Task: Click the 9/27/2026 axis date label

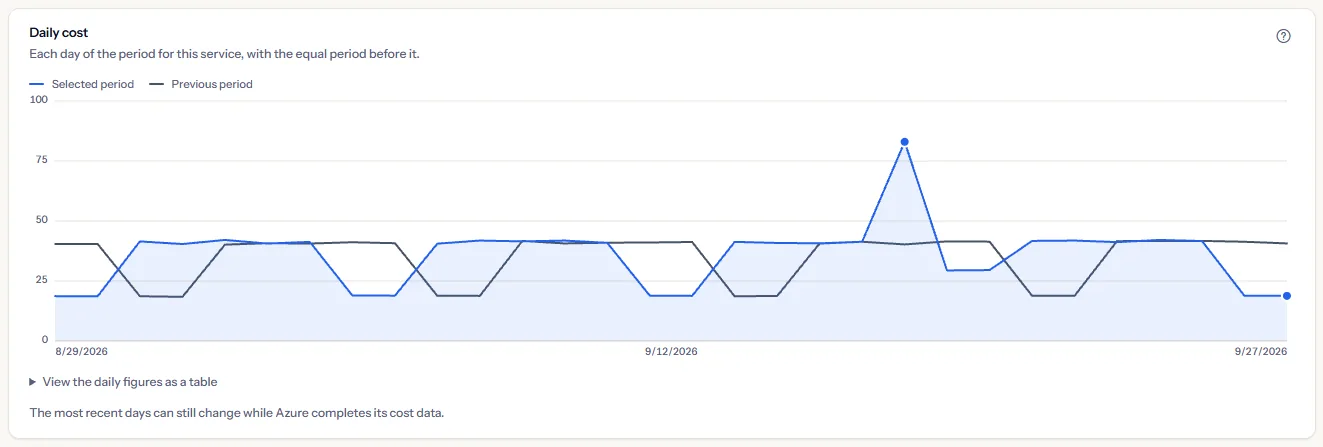Action: [x=1260, y=352]
